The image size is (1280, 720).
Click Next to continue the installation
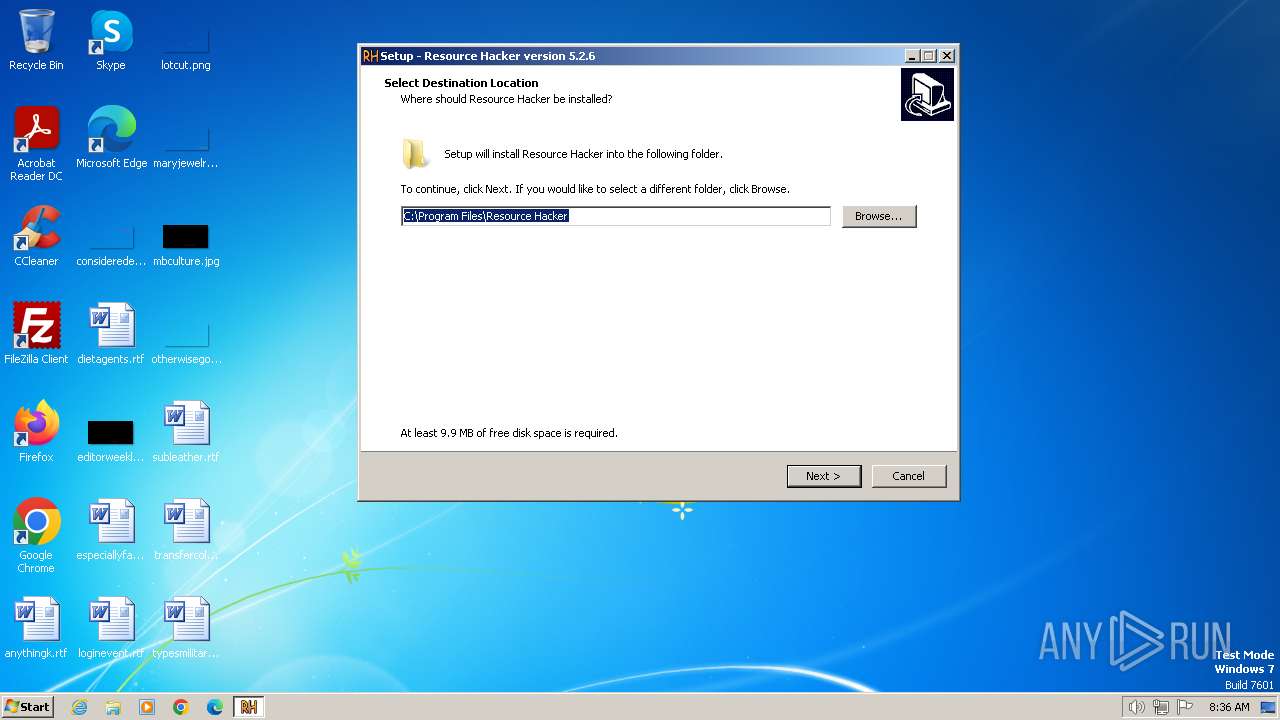824,476
